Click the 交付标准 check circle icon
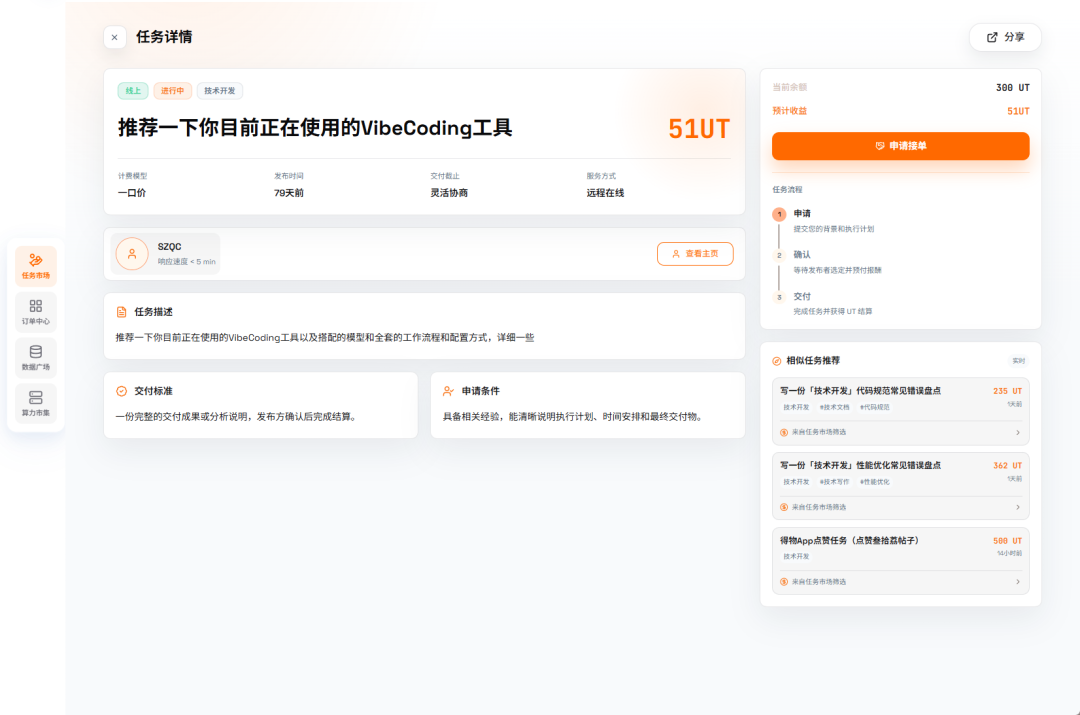The height and width of the screenshot is (715, 1080). (x=121, y=391)
